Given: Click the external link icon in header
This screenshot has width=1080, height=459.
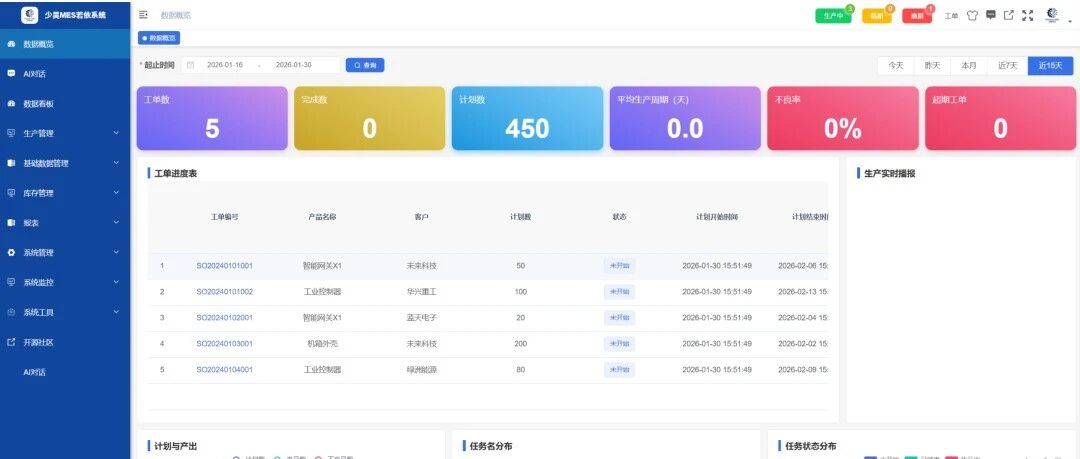Looking at the screenshot, I should (1009, 14).
